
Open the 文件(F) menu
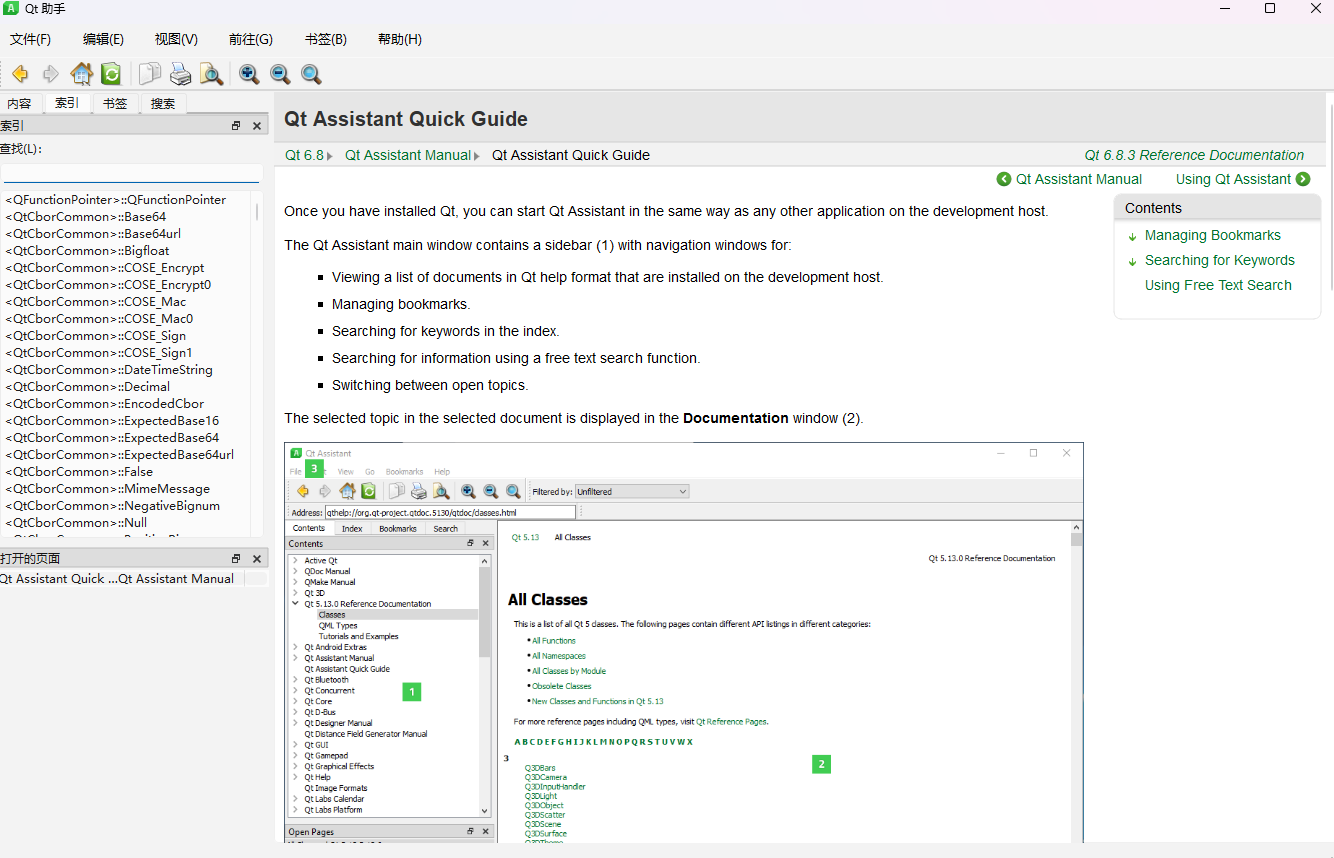[x=30, y=39]
